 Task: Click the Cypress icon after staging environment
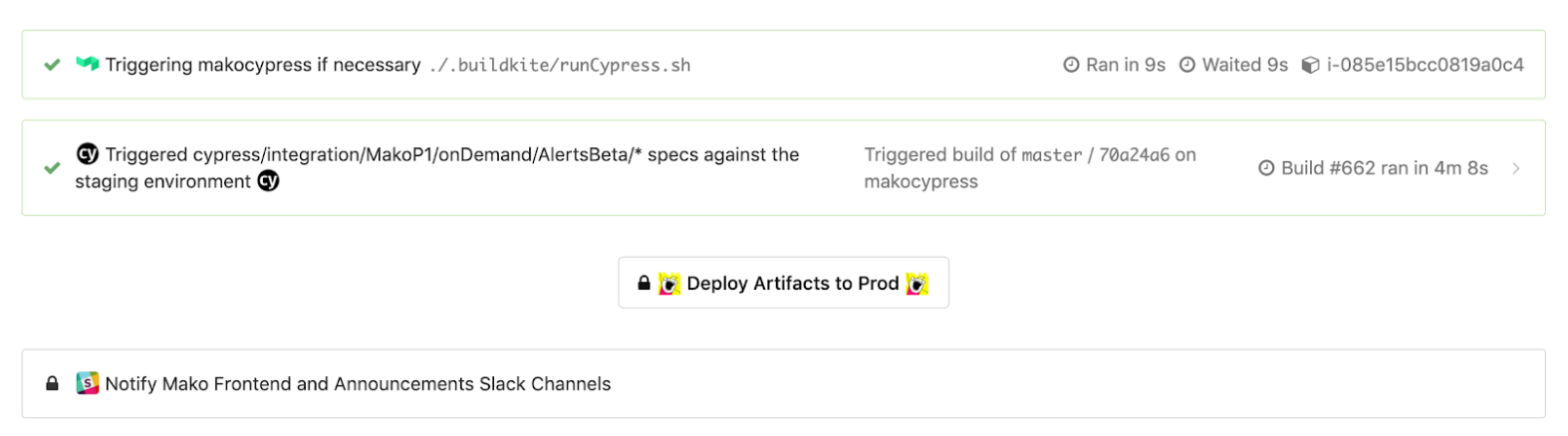click(x=269, y=181)
